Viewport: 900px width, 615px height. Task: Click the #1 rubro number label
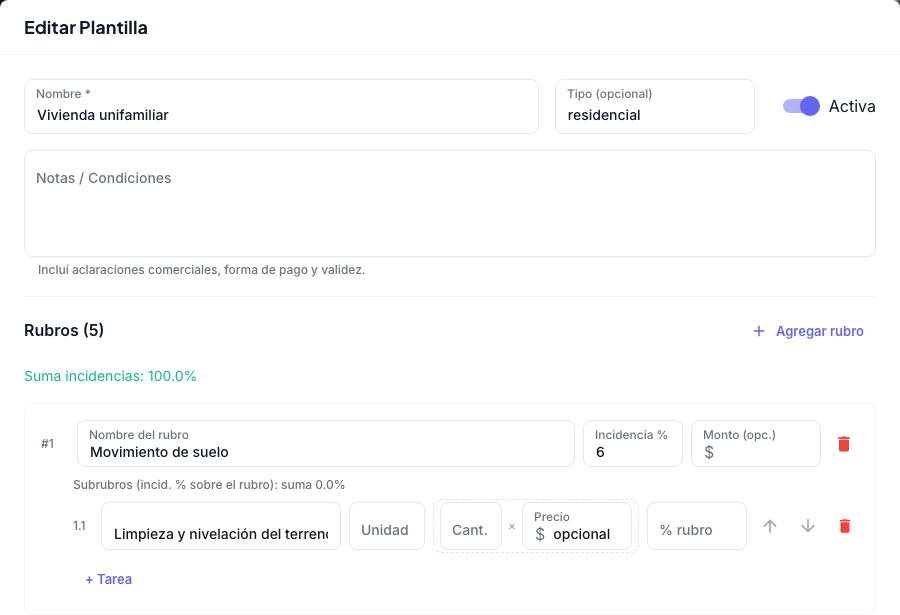point(48,443)
